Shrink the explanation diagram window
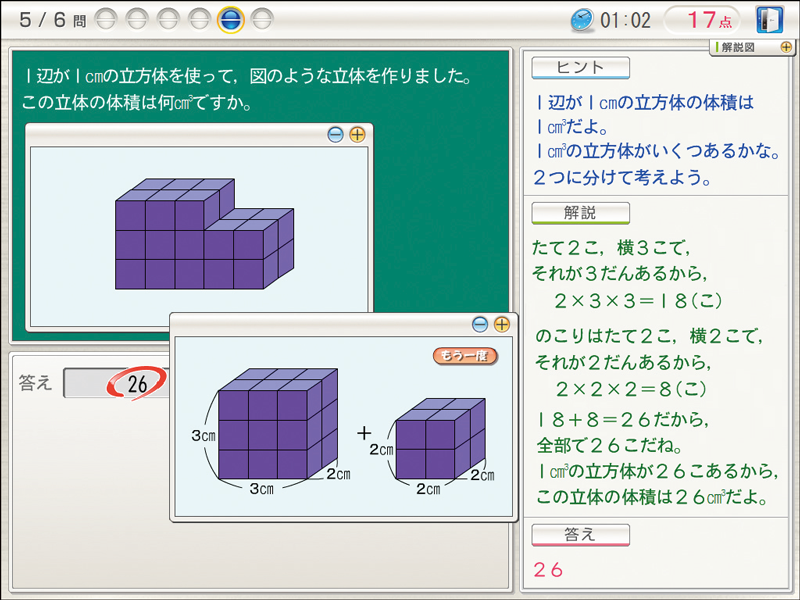 click(x=480, y=324)
